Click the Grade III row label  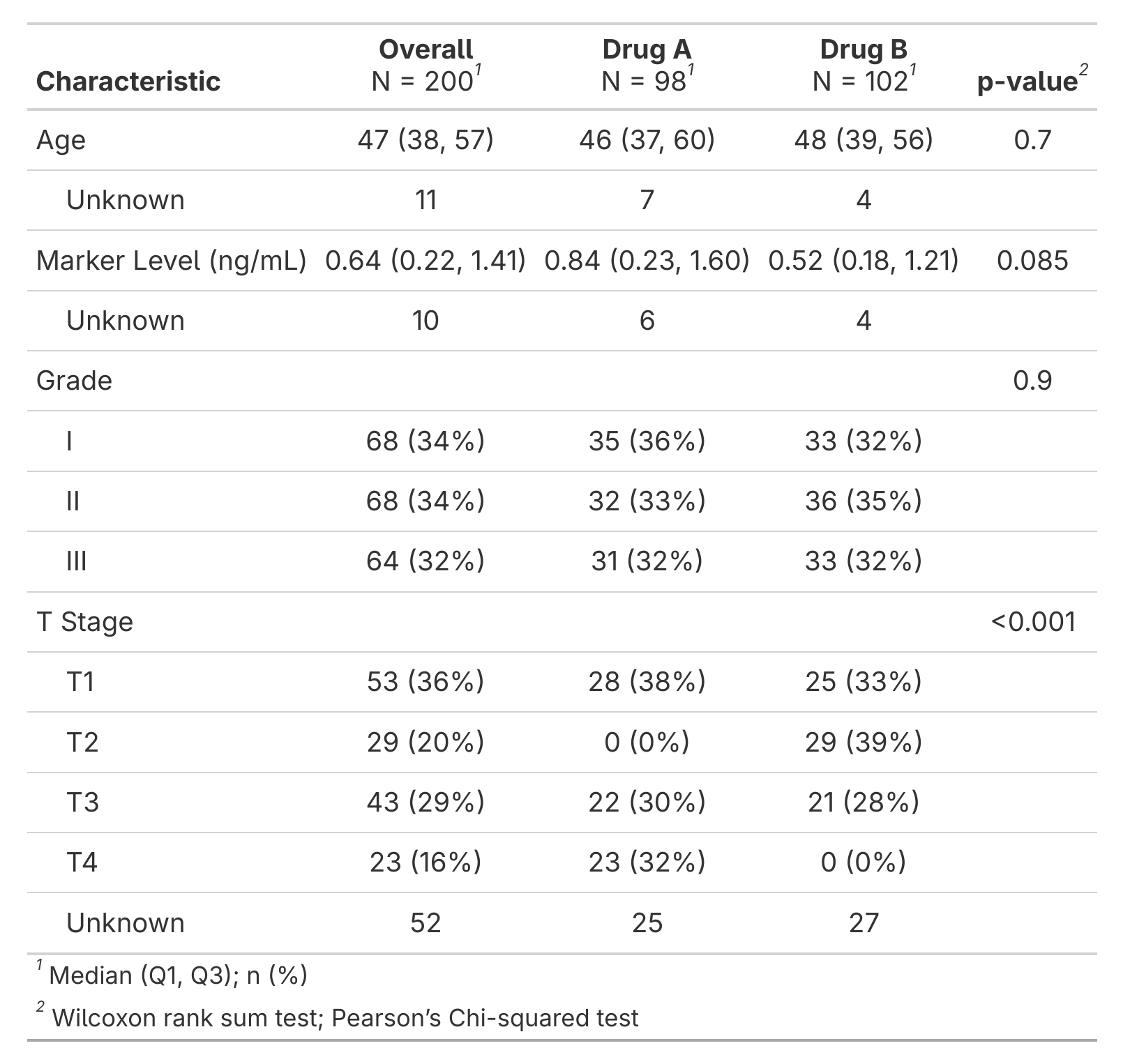click(x=77, y=561)
